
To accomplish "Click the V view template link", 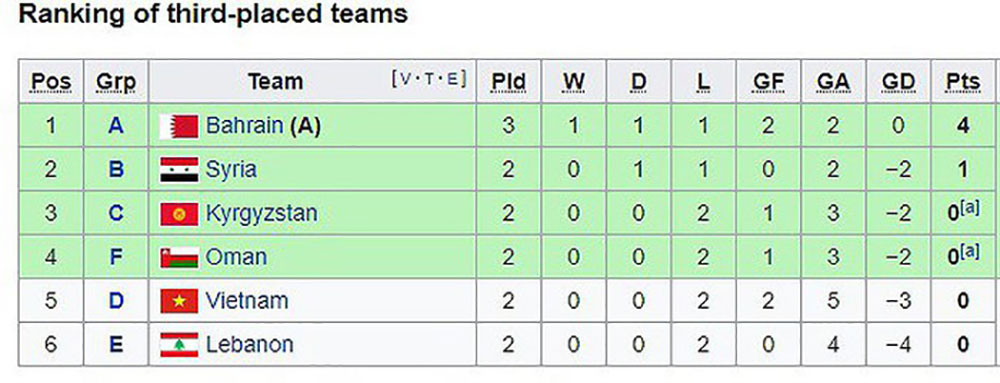I will (406, 79).
